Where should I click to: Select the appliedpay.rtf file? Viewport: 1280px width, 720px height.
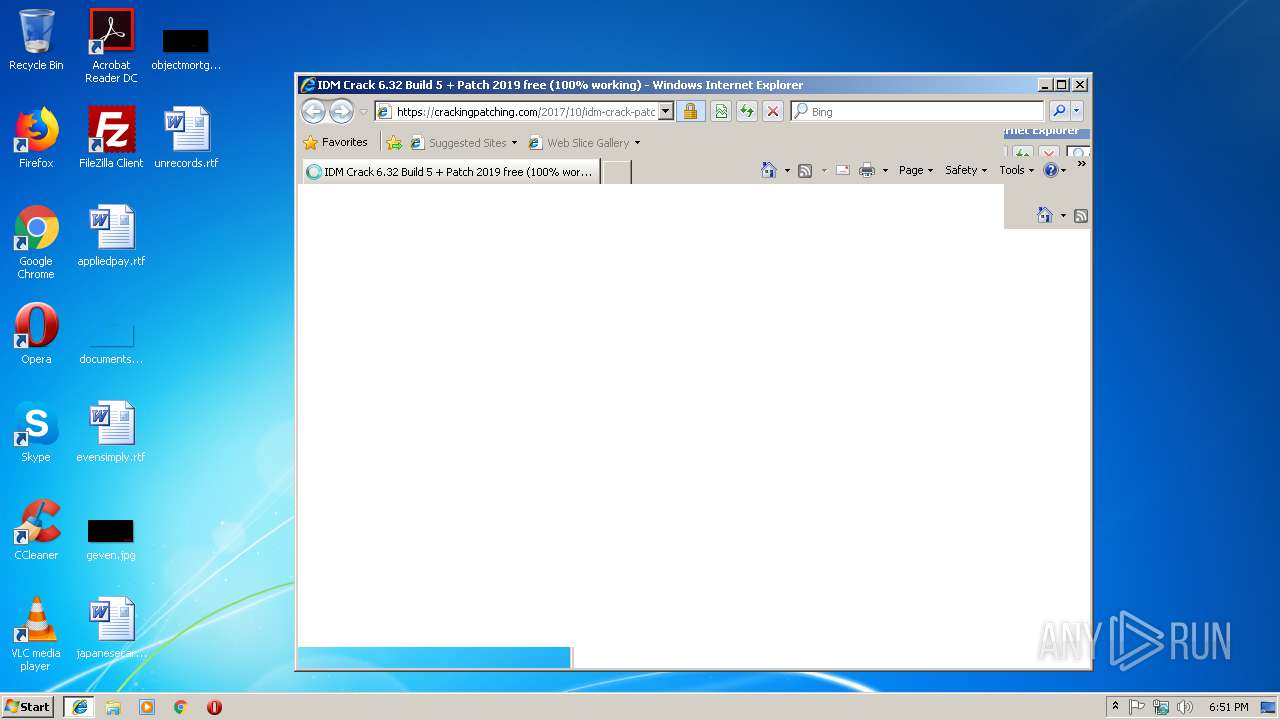click(111, 236)
